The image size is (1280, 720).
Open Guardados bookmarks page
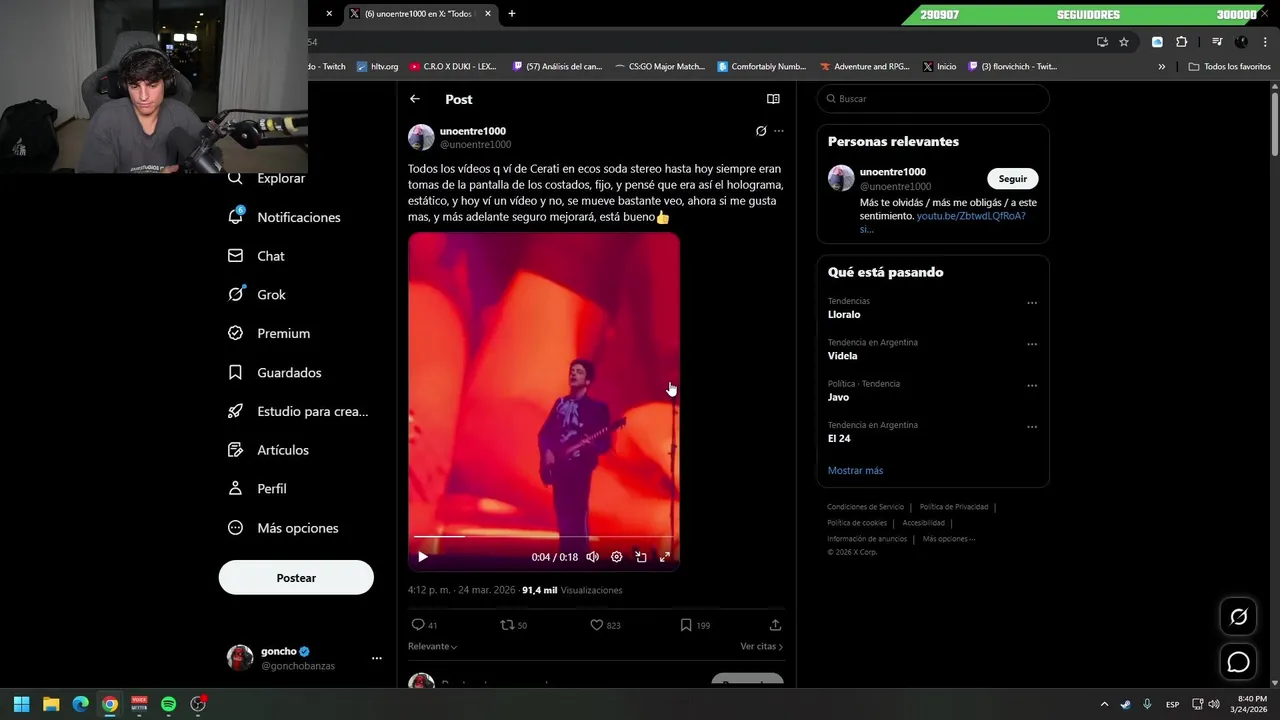tap(275, 373)
